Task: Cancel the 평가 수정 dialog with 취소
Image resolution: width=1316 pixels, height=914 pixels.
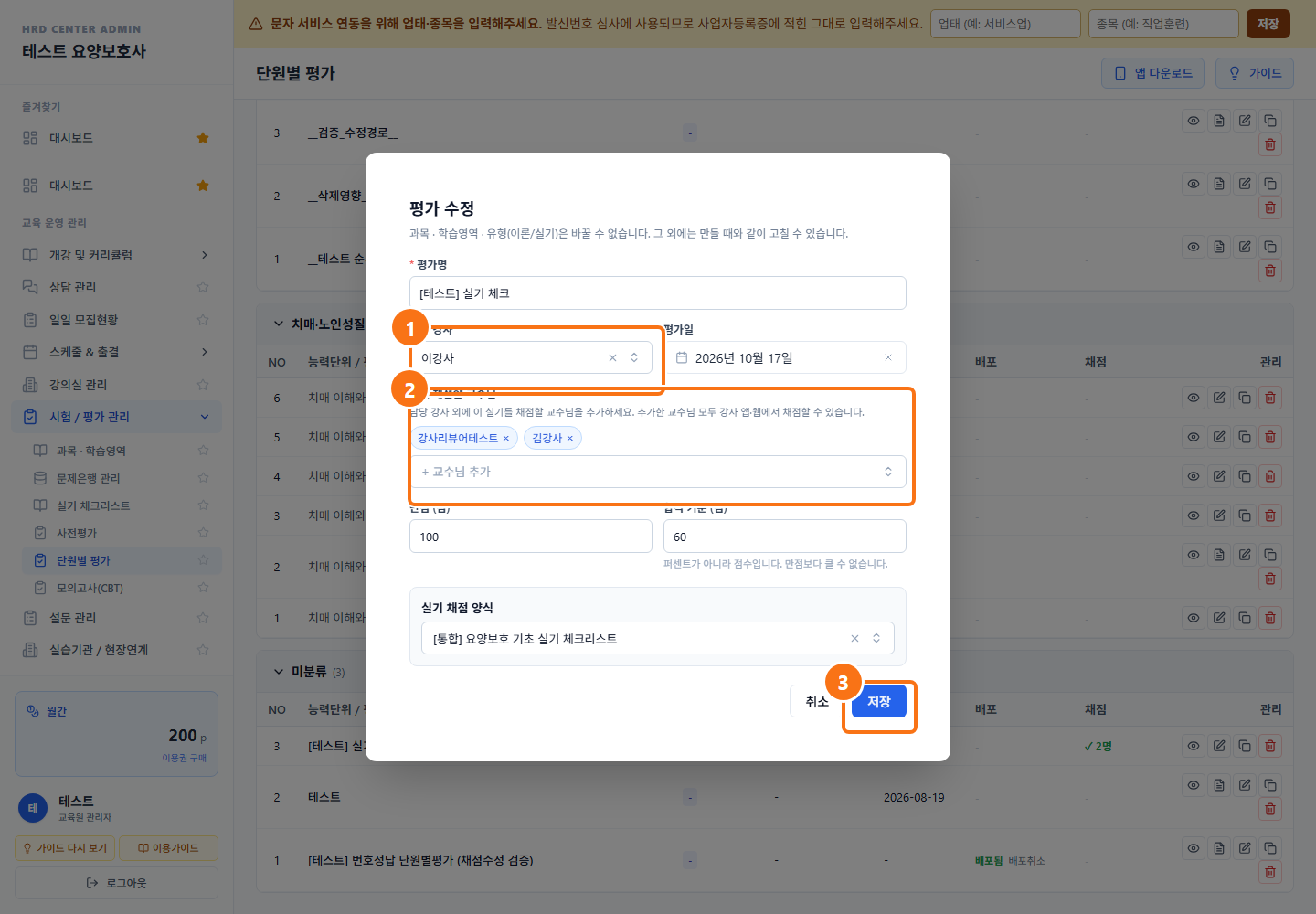Action: click(817, 701)
